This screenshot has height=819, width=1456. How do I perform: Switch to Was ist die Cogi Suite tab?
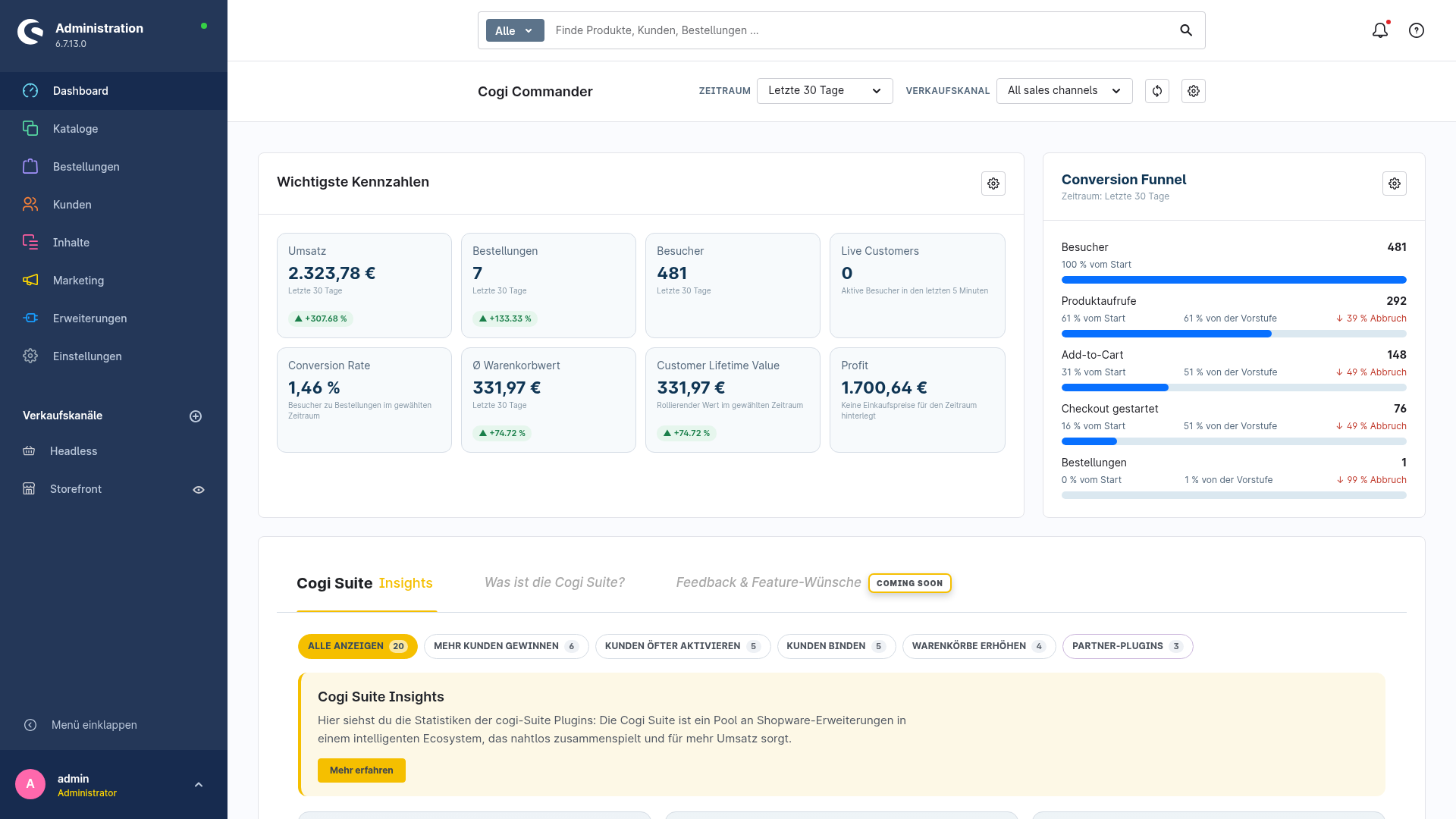(554, 582)
